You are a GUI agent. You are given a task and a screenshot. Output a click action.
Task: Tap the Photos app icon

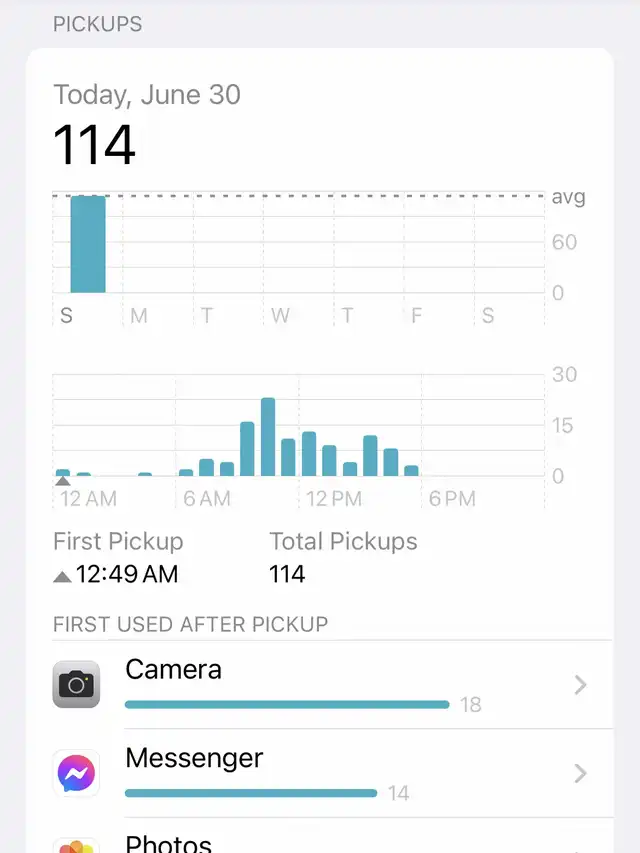[x=76, y=846]
